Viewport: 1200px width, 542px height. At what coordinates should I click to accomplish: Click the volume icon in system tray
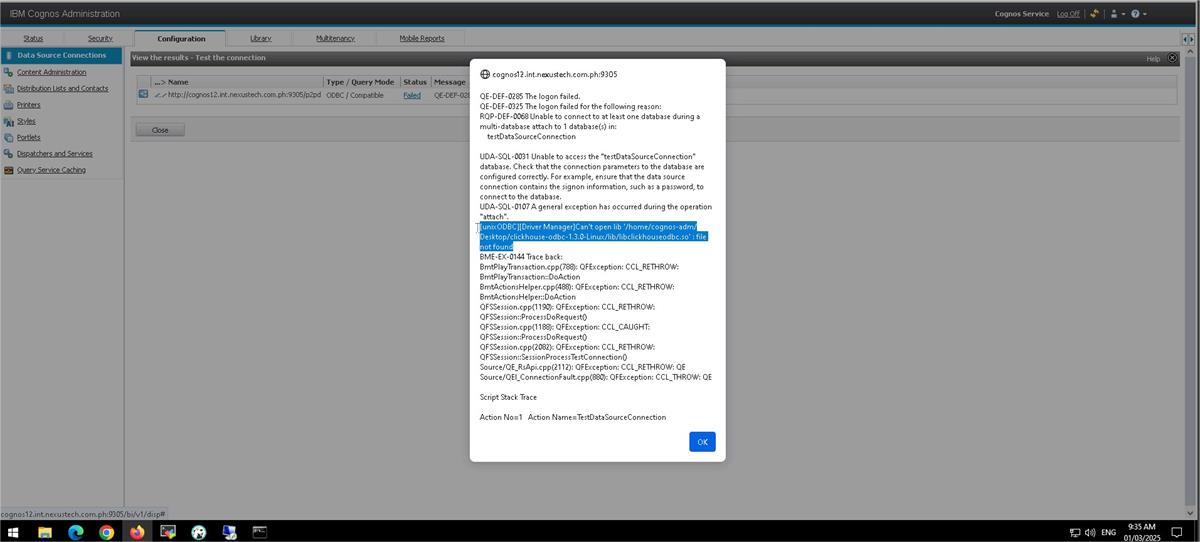point(1089,532)
